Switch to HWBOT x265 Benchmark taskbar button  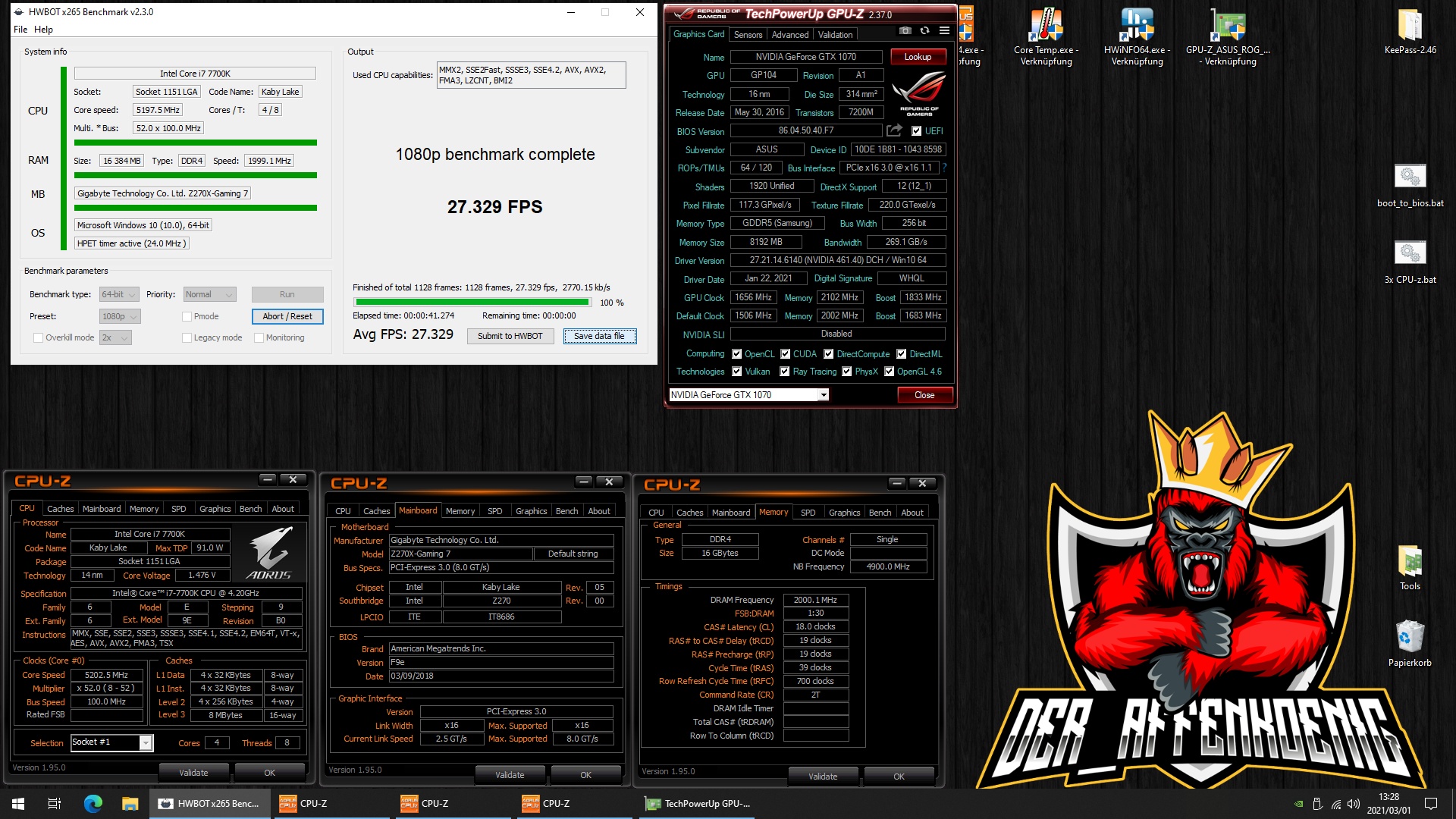(x=209, y=804)
